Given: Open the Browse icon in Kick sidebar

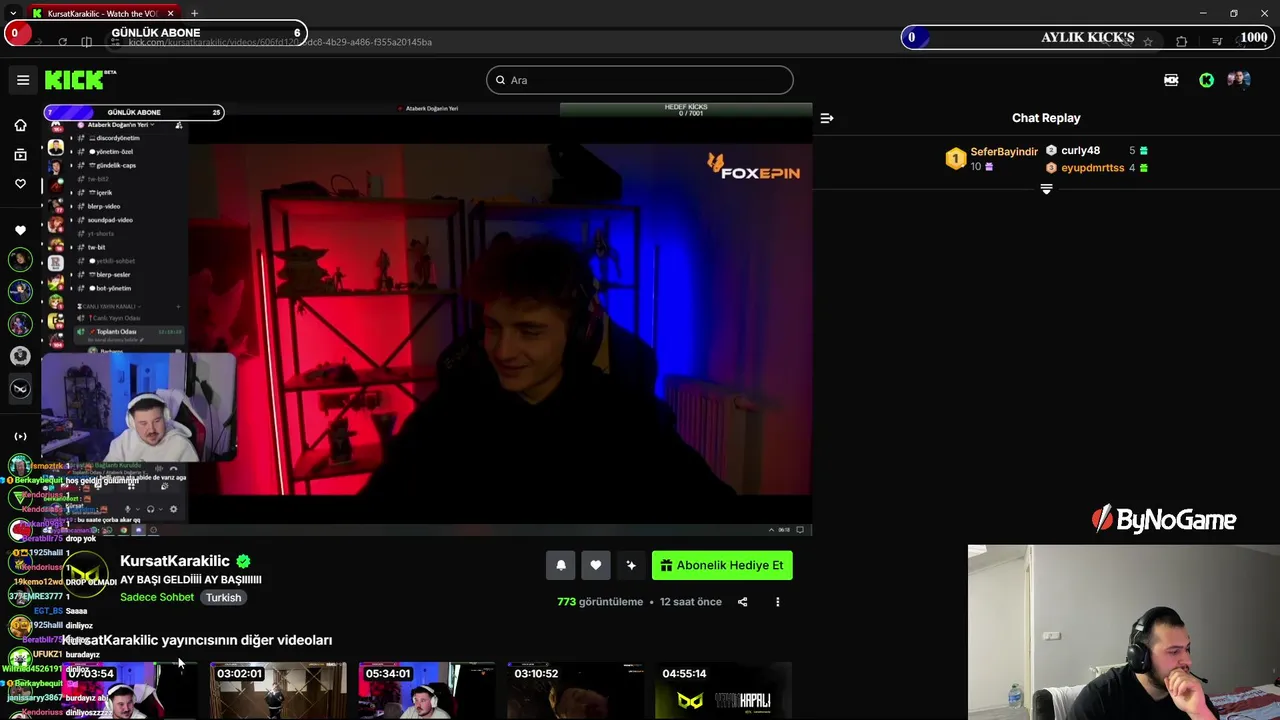Looking at the screenshot, I should pos(20,154).
